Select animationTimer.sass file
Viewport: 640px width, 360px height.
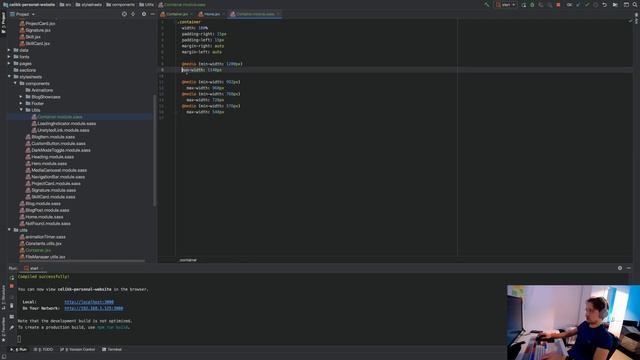pyautogui.click(x=42, y=237)
